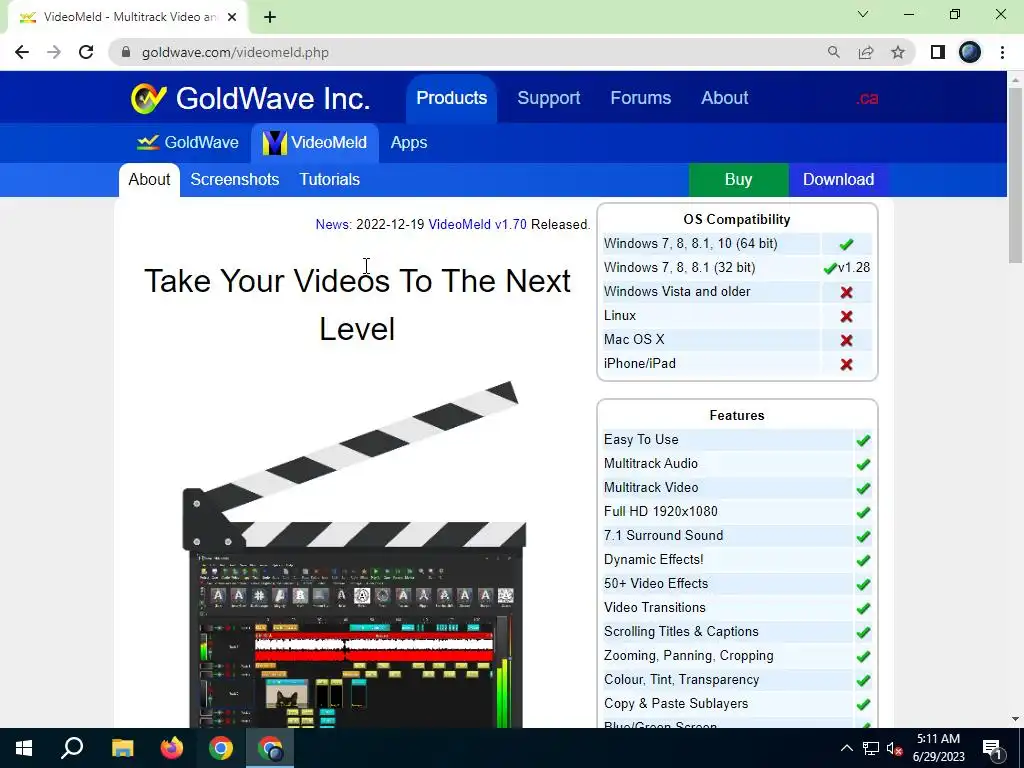Click the 'Copy & Paste Sublayers' text
The image size is (1024, 768).
(676, 703)
